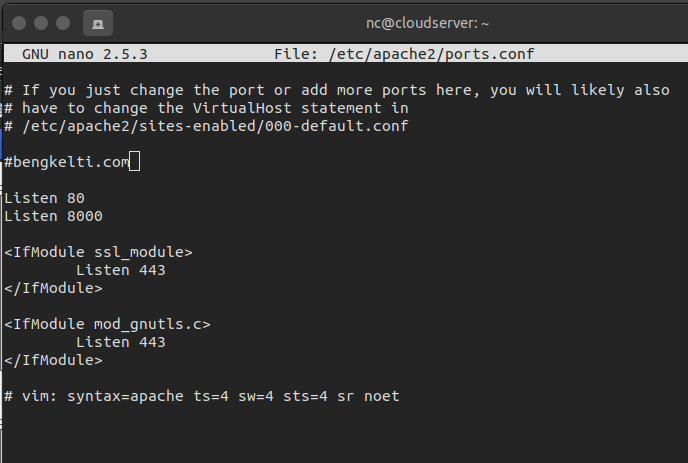This screenshot has width=688, height=463.
Task: Click the <IfModule mod_gnutls.c> line
Action: tap(108, 324)
